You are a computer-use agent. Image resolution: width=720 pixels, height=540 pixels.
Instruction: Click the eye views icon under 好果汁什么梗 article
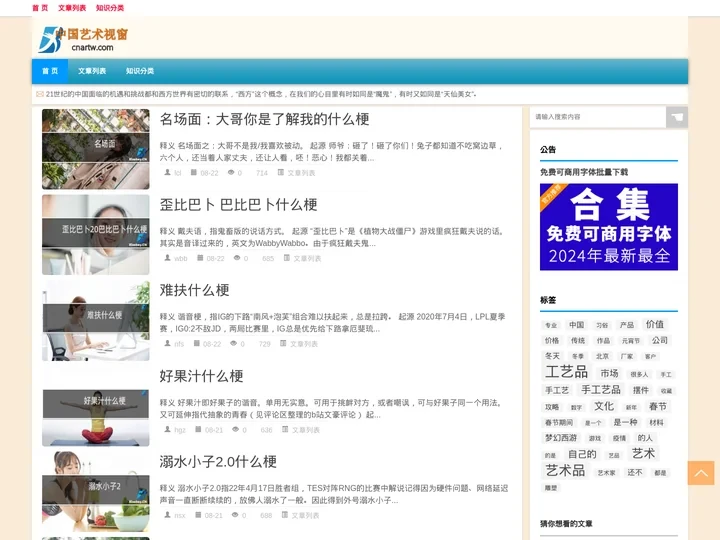[x=236, y=429]
